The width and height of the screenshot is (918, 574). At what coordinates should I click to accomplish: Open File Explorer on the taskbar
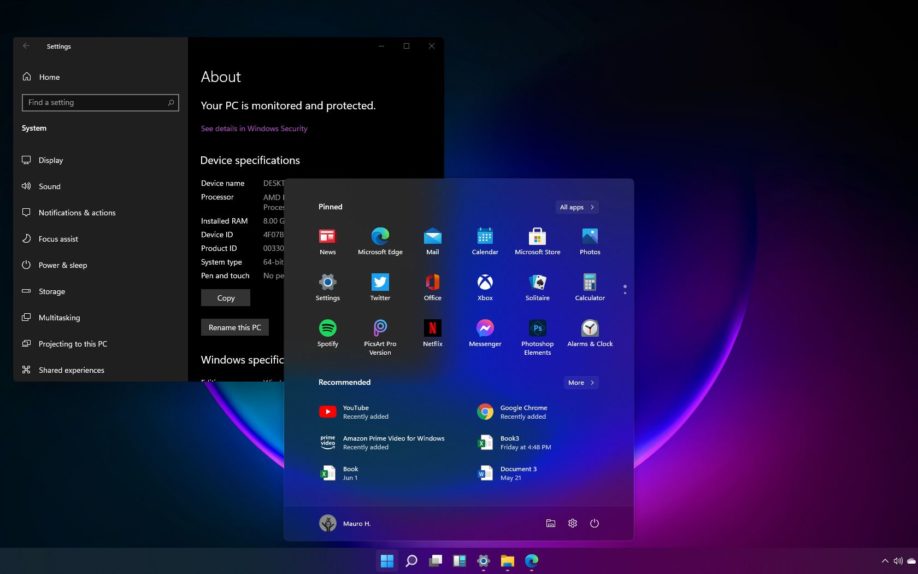point(507,561)
